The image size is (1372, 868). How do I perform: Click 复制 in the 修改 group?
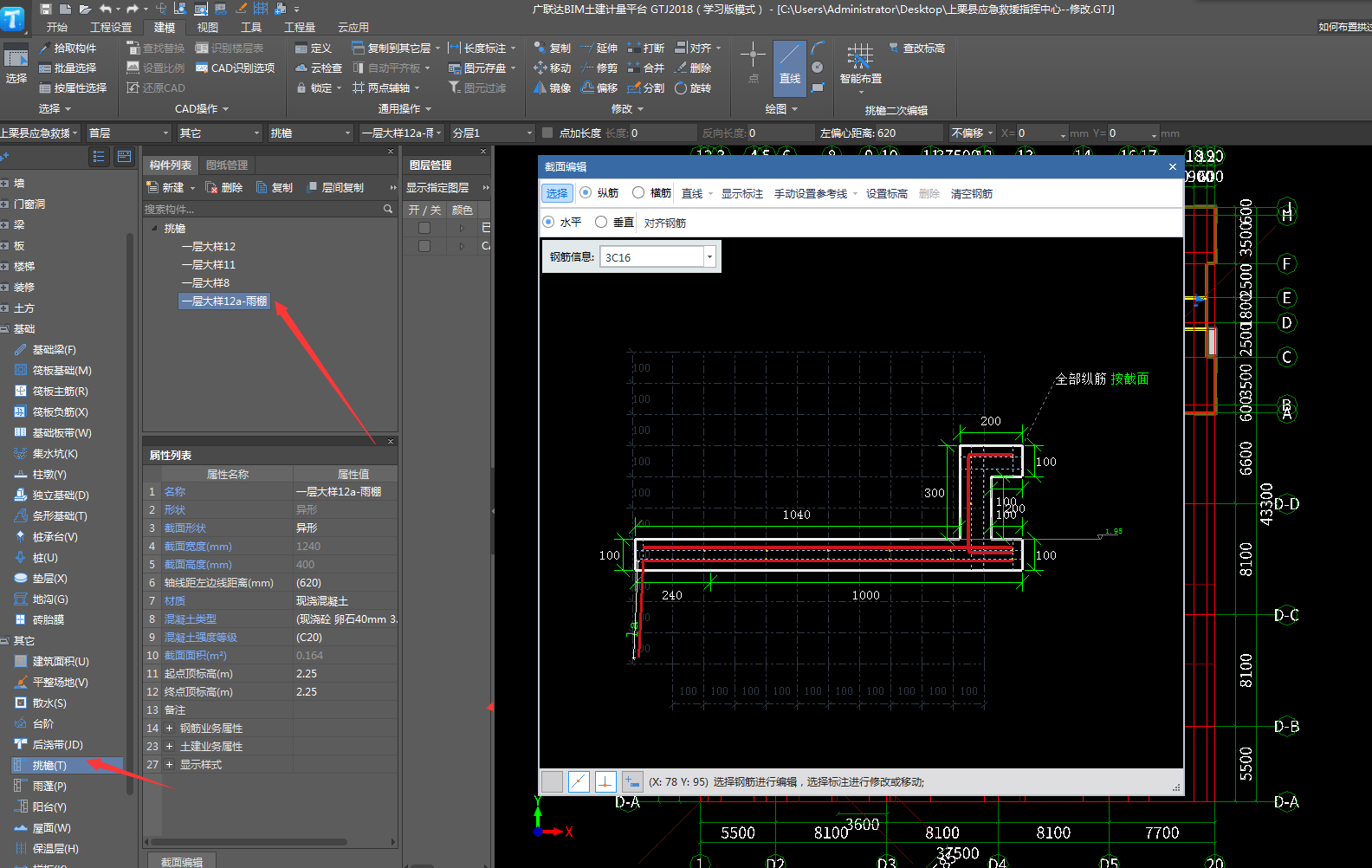[x=552, y=49]
